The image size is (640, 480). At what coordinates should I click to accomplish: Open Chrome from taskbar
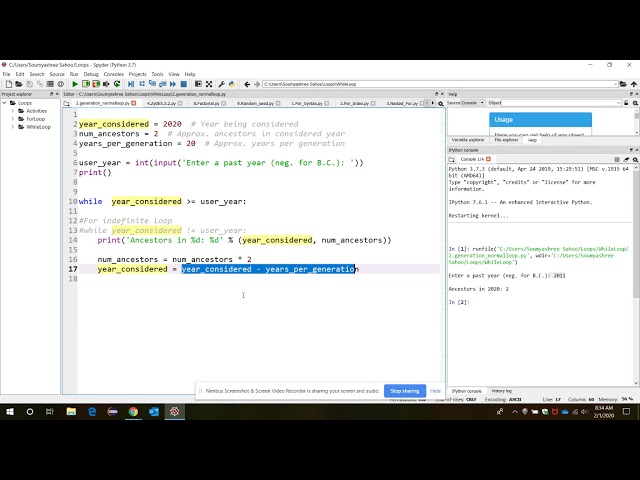coord(133,412)
